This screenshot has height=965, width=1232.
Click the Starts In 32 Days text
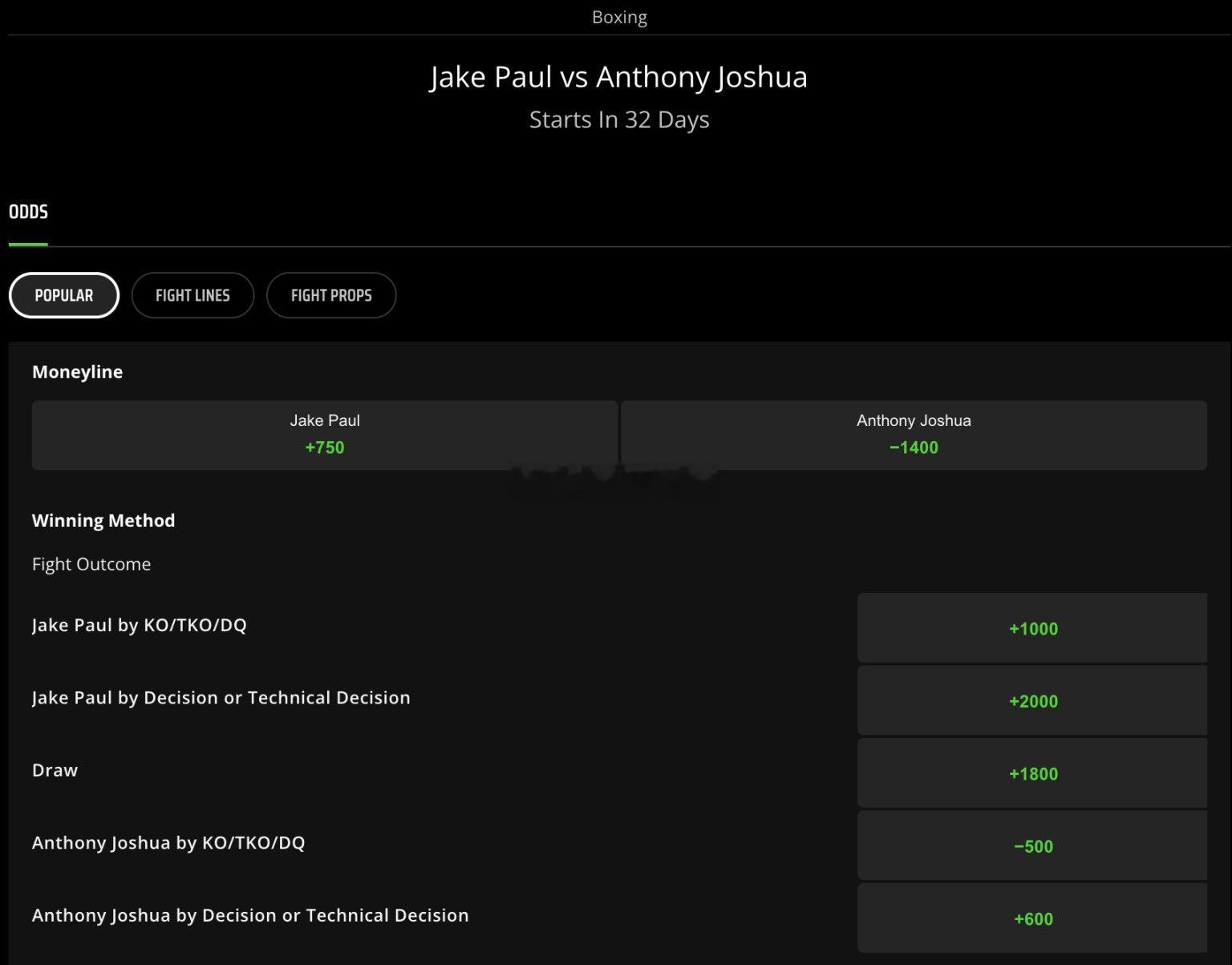(619, 120)
